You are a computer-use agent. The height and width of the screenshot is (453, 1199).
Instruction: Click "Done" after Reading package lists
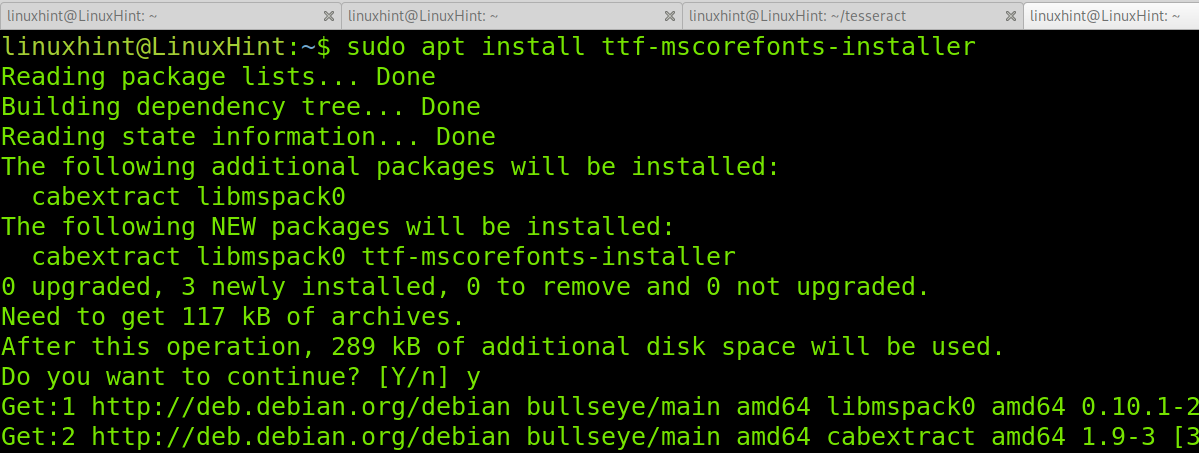(x=406, y=77)
